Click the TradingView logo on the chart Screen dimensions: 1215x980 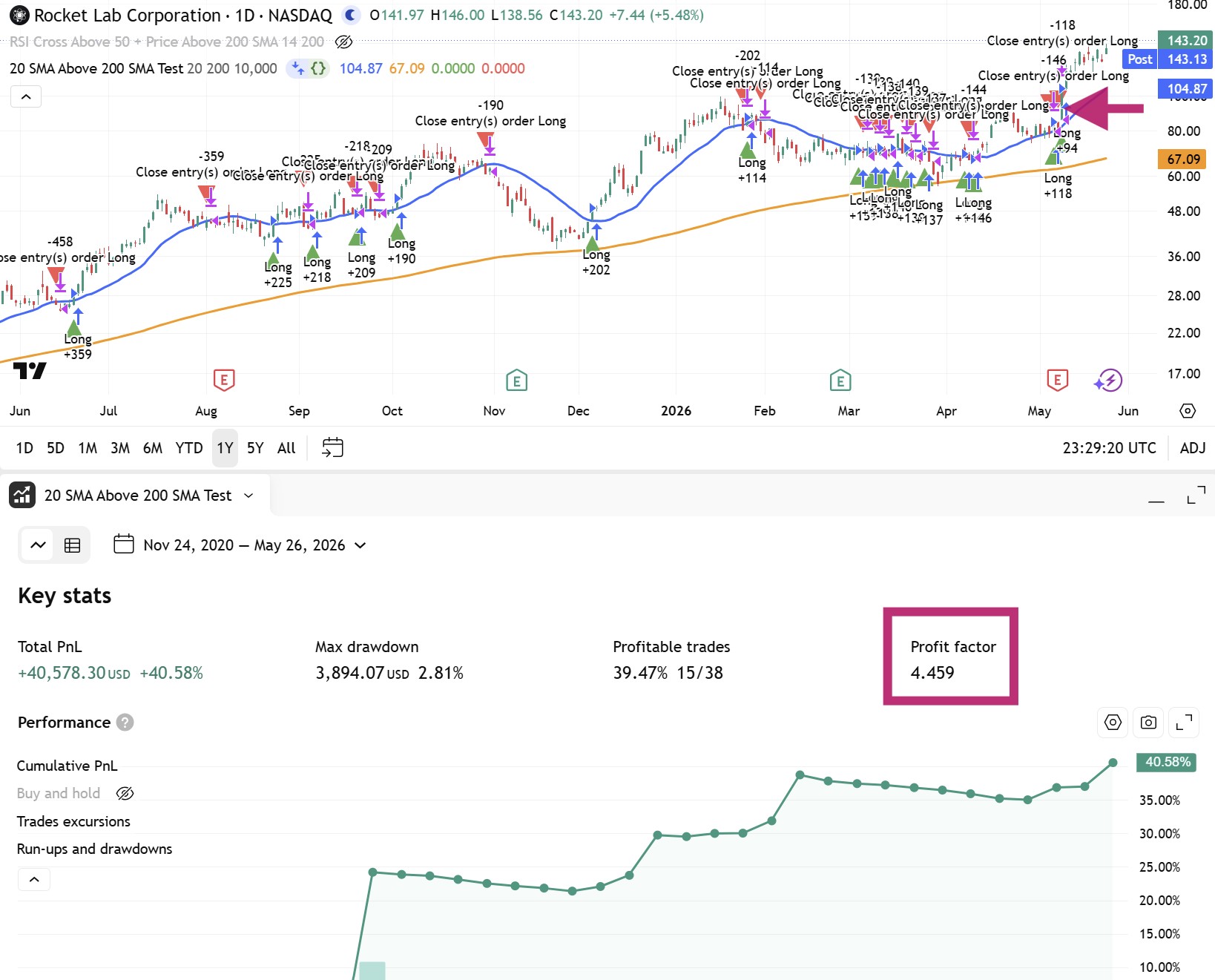click(x=30, y=370)
